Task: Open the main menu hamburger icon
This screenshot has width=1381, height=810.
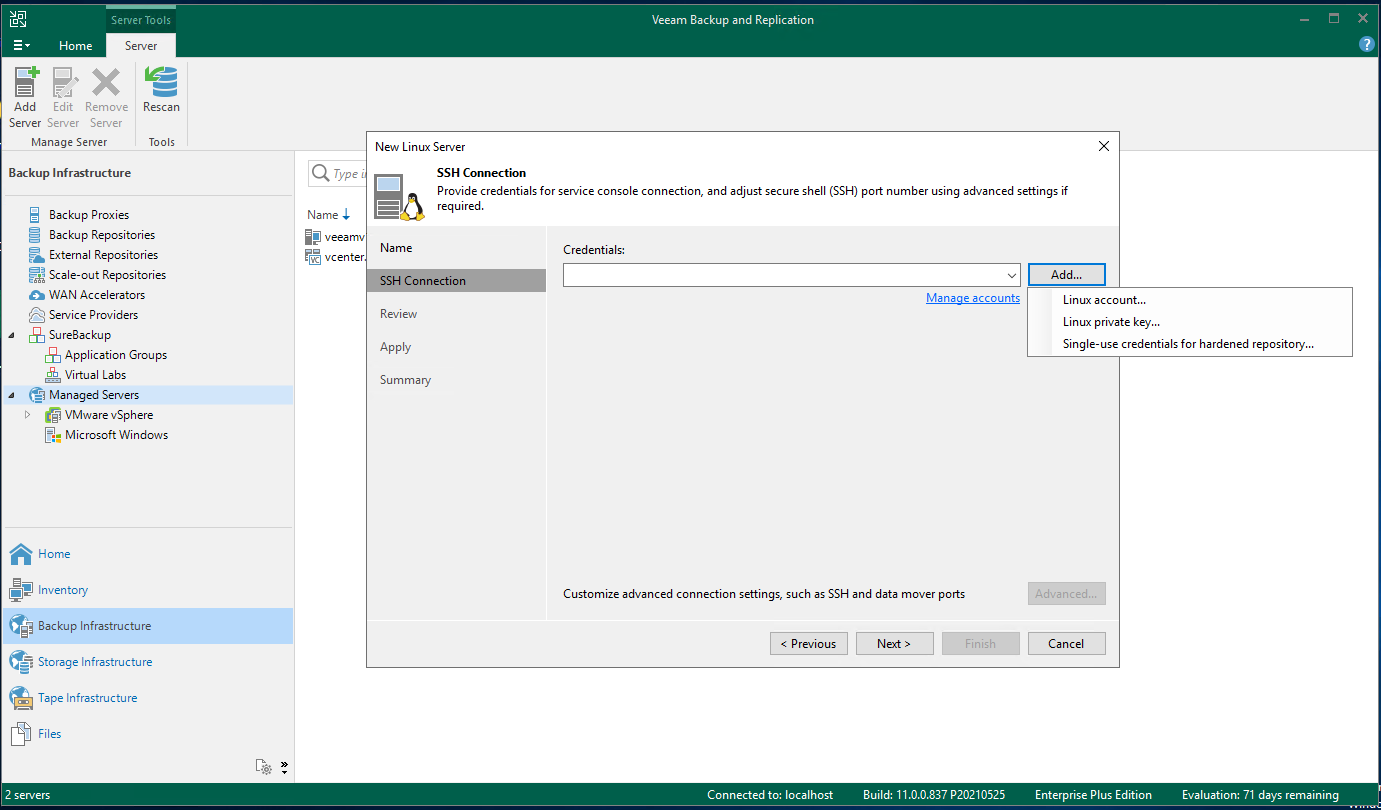Action: (20, 45)
